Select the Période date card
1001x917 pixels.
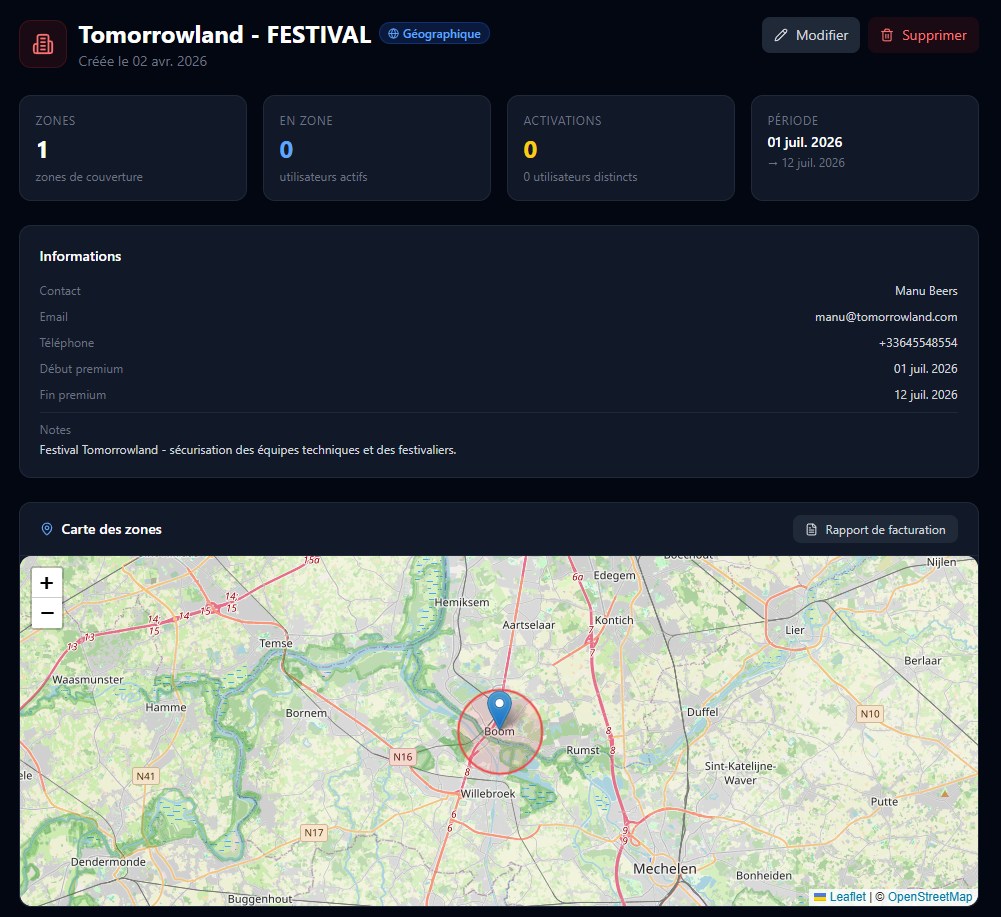point(865,148)
